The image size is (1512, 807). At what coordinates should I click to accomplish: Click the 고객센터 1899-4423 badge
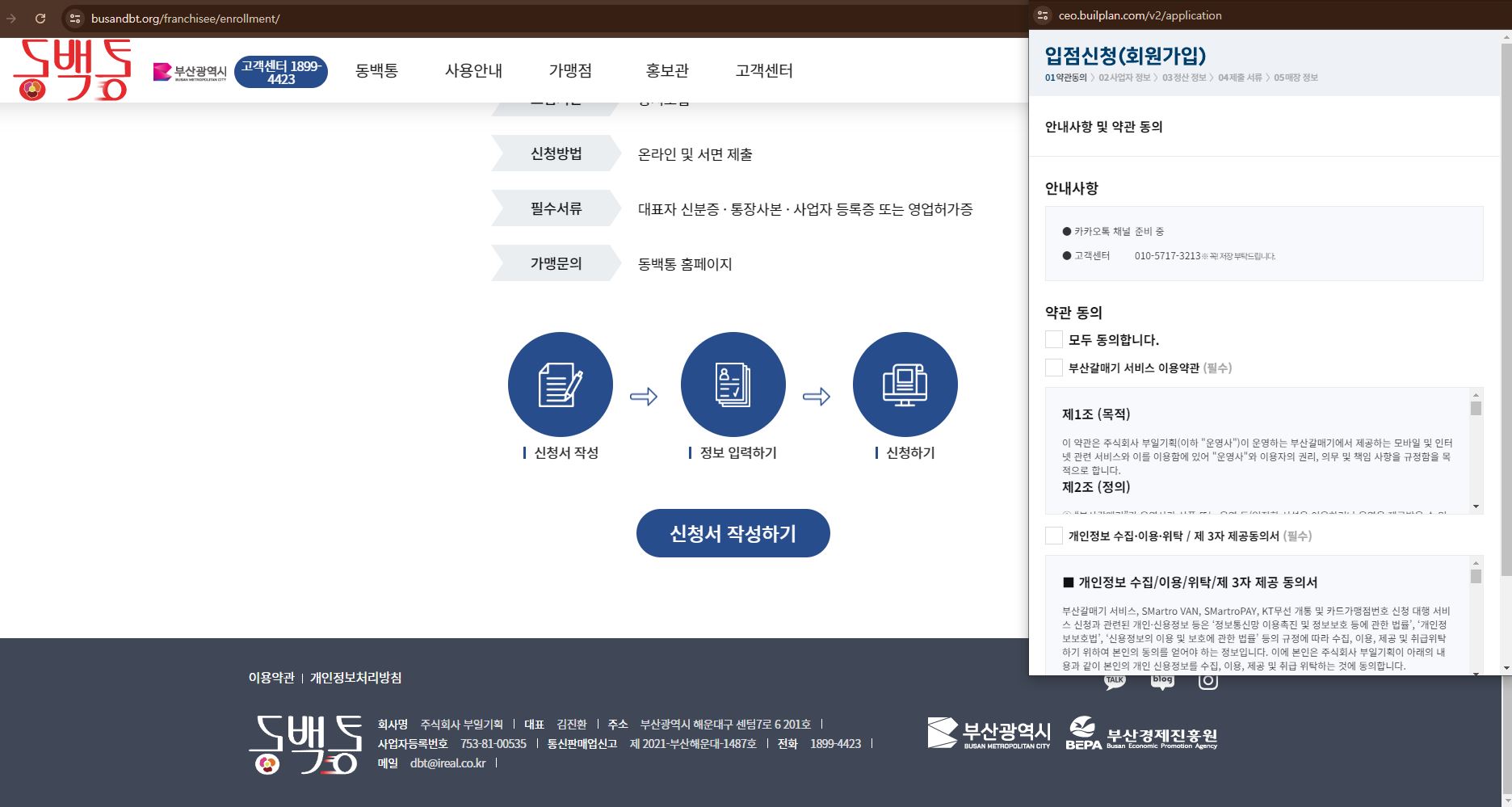pyautogui.click(x=281, y=72)
